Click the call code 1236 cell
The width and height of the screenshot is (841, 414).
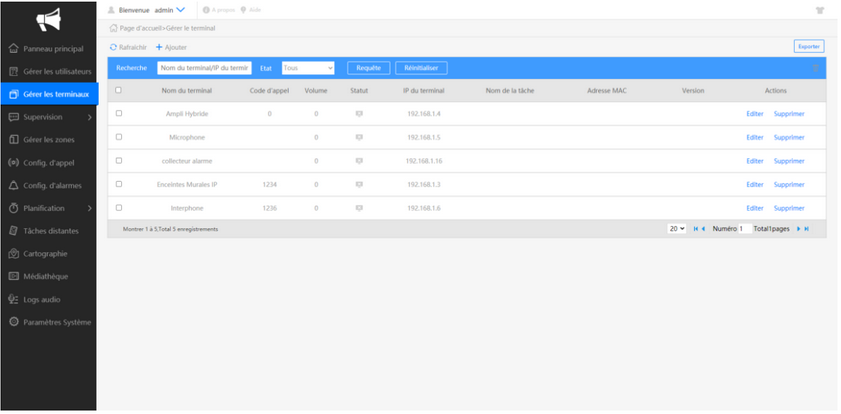(269, 208)
